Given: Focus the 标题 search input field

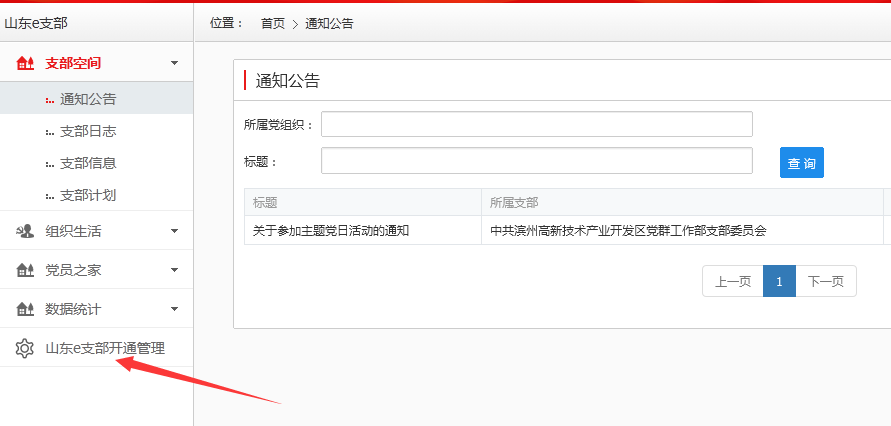Looking at the screenshot, I should (536, 161).
